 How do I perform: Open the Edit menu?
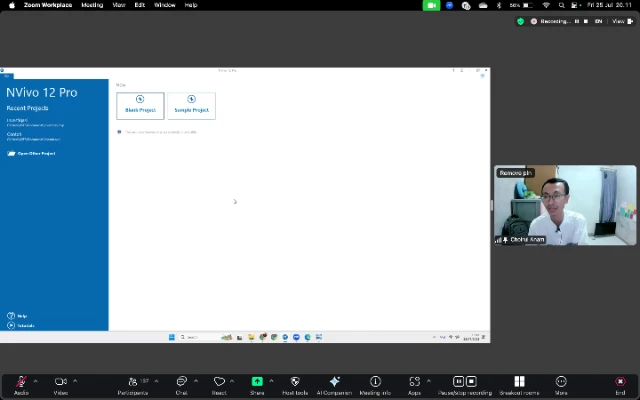tap(140, 5)
